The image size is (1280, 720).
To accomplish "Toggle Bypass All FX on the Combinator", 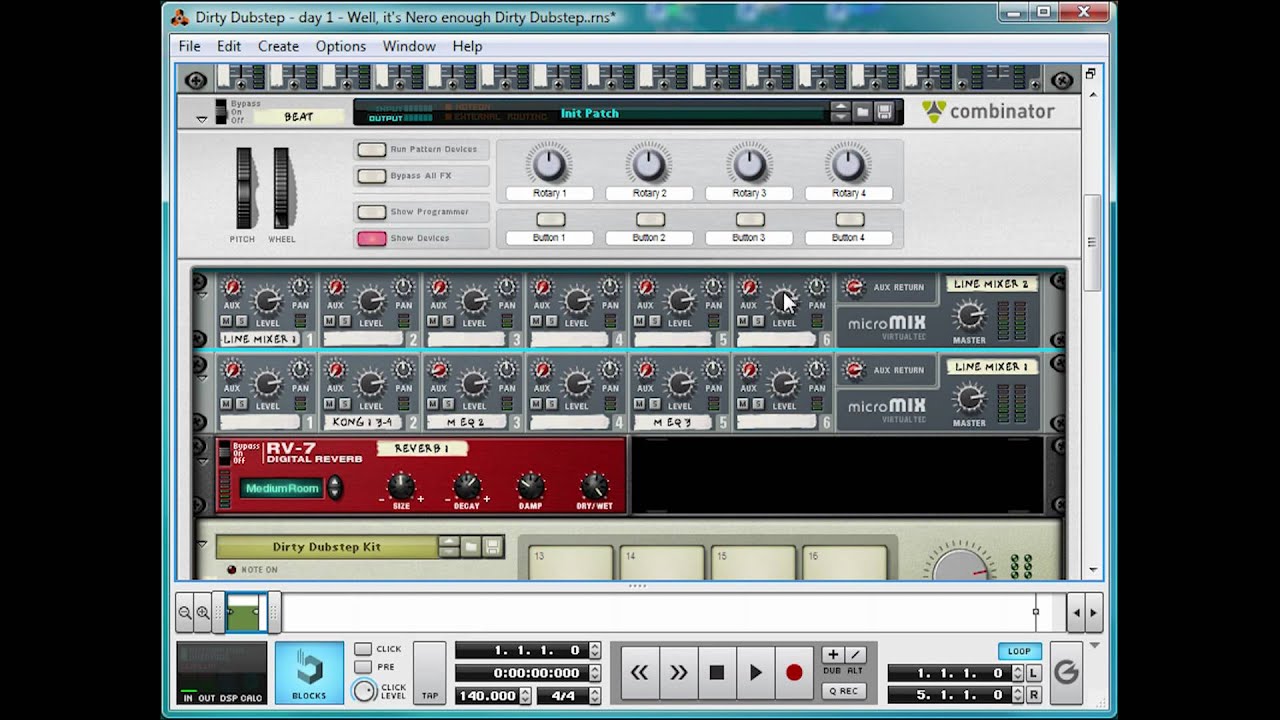I will pyautogui.click(x=372, y=176).
